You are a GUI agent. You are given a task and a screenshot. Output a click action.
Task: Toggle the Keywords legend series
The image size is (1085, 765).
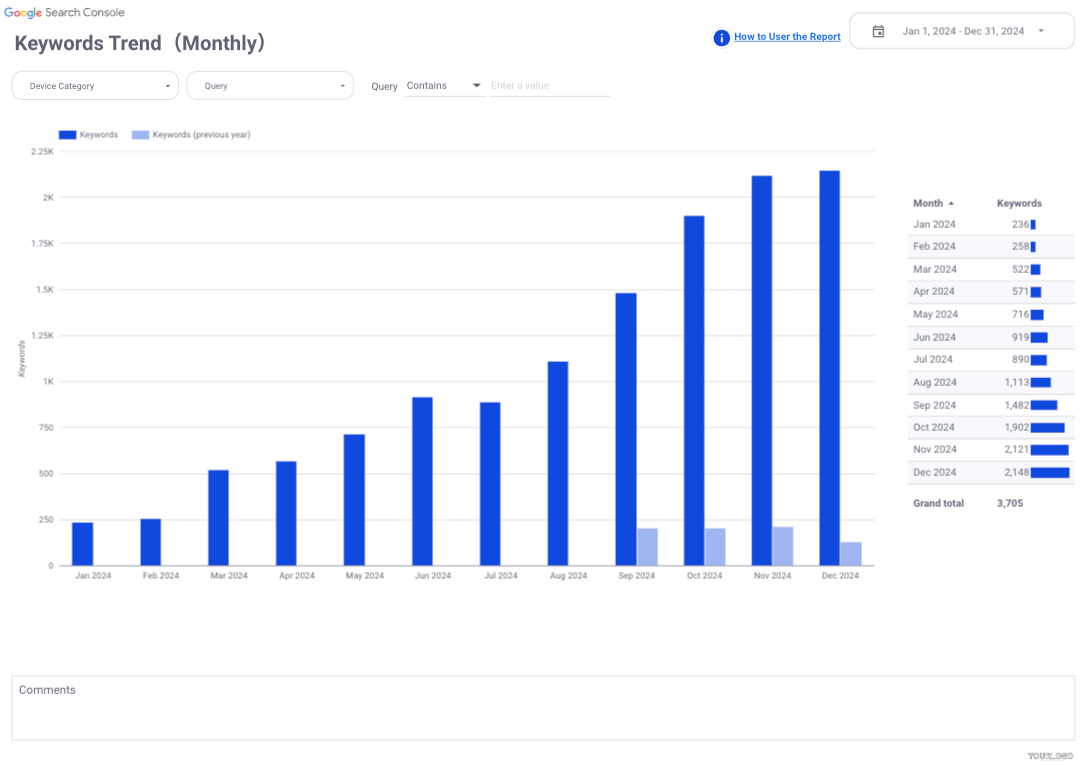click(88, 134)
